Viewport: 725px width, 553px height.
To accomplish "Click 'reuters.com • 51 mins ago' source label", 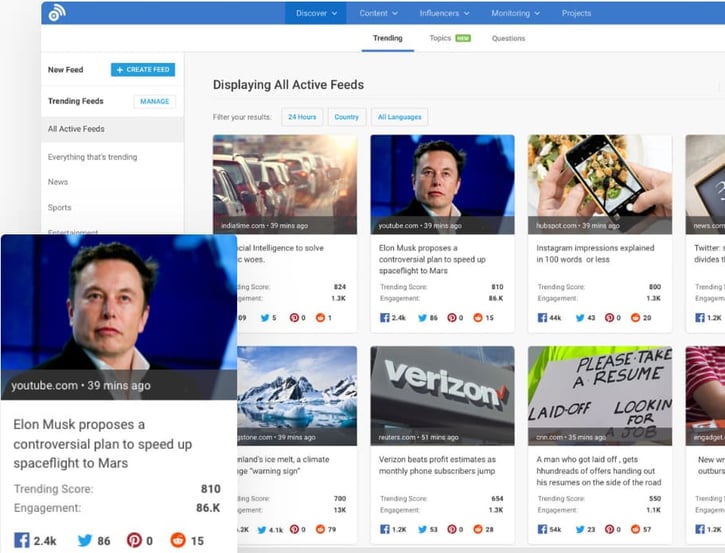I will point(418,437).
